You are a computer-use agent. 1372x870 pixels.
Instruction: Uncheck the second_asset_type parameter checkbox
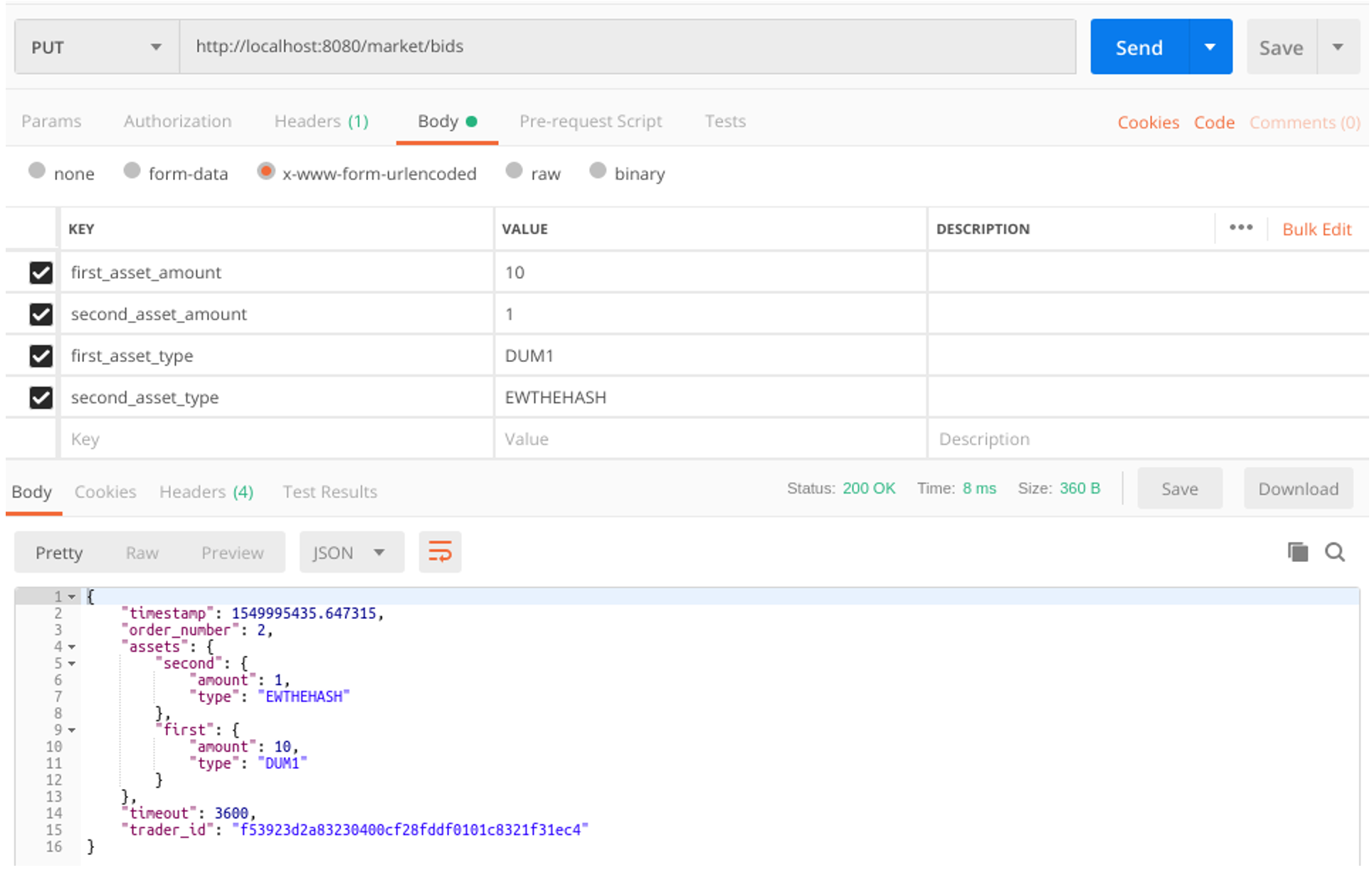pyautogui.click(x=41, y=397)
